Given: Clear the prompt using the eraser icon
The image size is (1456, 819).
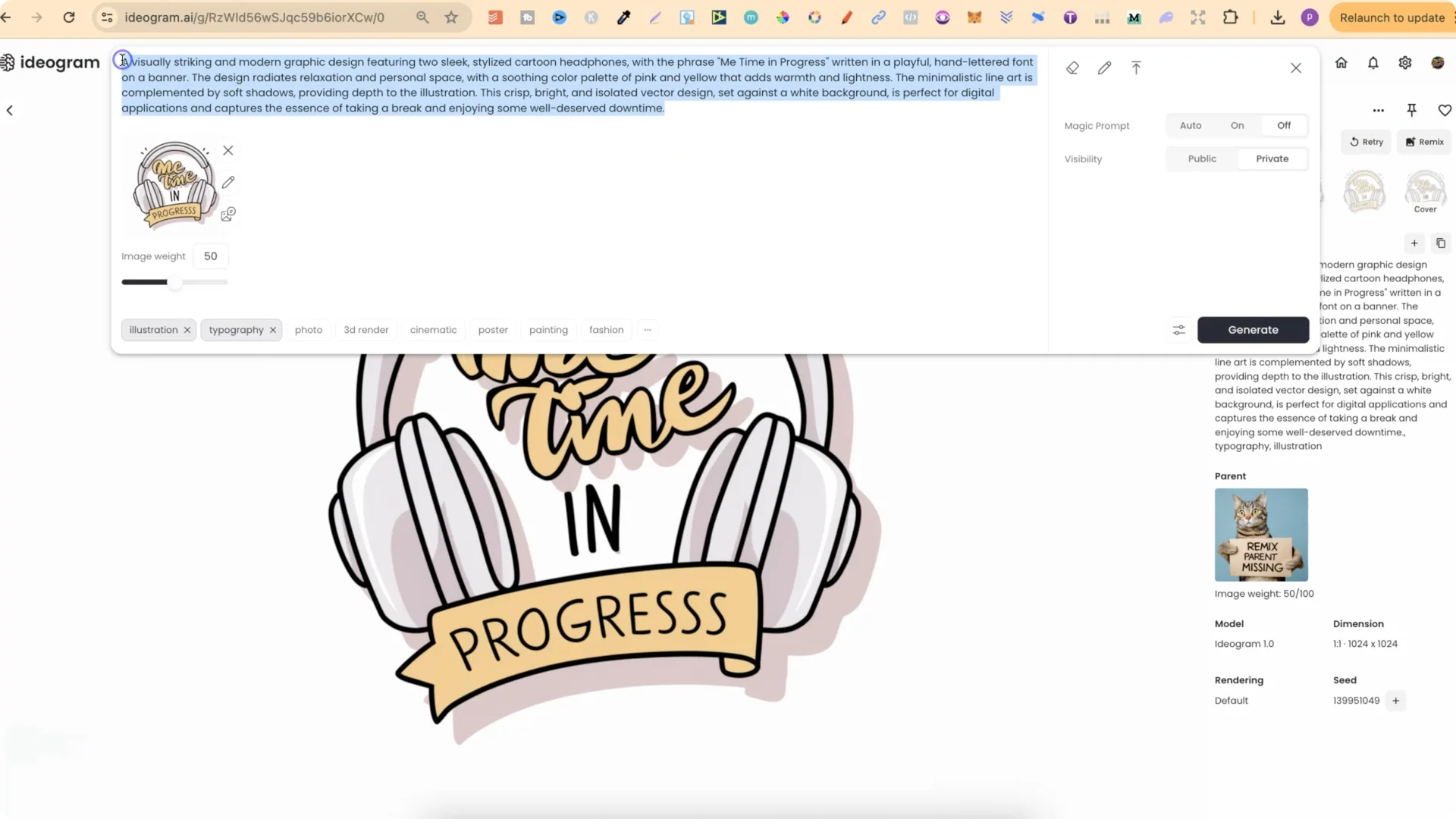Looking at the screenshot, I should tap(1072, 67).
